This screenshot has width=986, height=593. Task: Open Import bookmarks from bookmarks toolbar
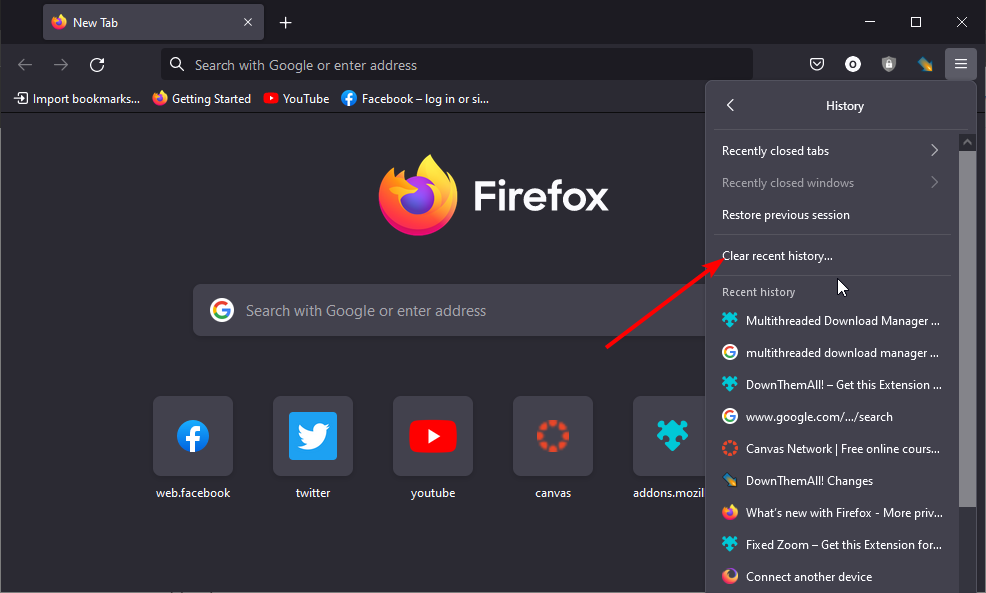coord(77,99)
